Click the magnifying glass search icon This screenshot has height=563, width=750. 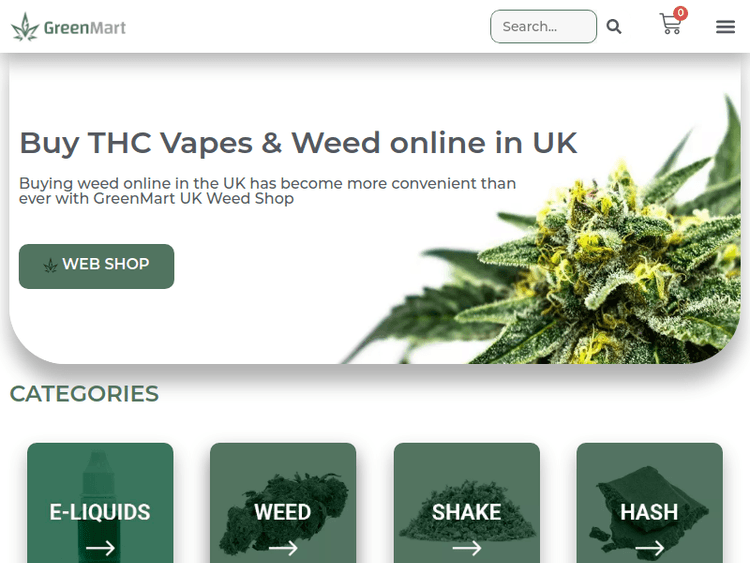coord(614,27)
